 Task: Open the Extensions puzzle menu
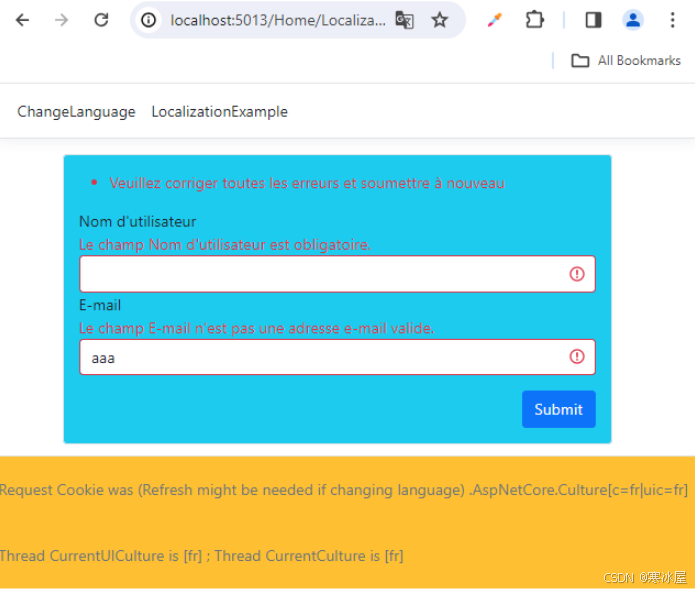535,20
